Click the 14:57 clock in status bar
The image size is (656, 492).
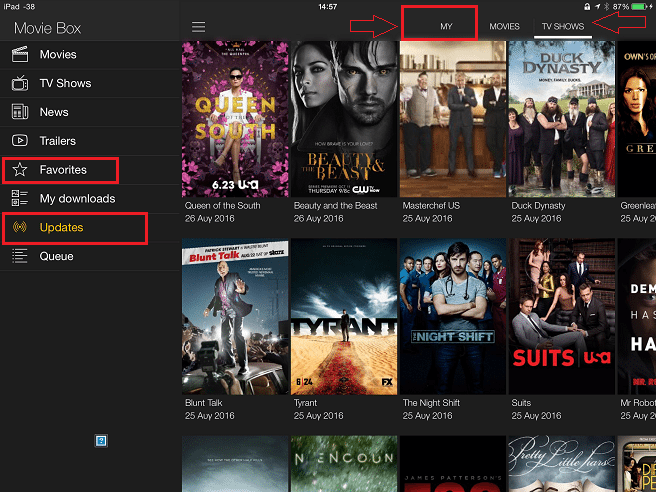pyautogui.click(x=328, y=7)
